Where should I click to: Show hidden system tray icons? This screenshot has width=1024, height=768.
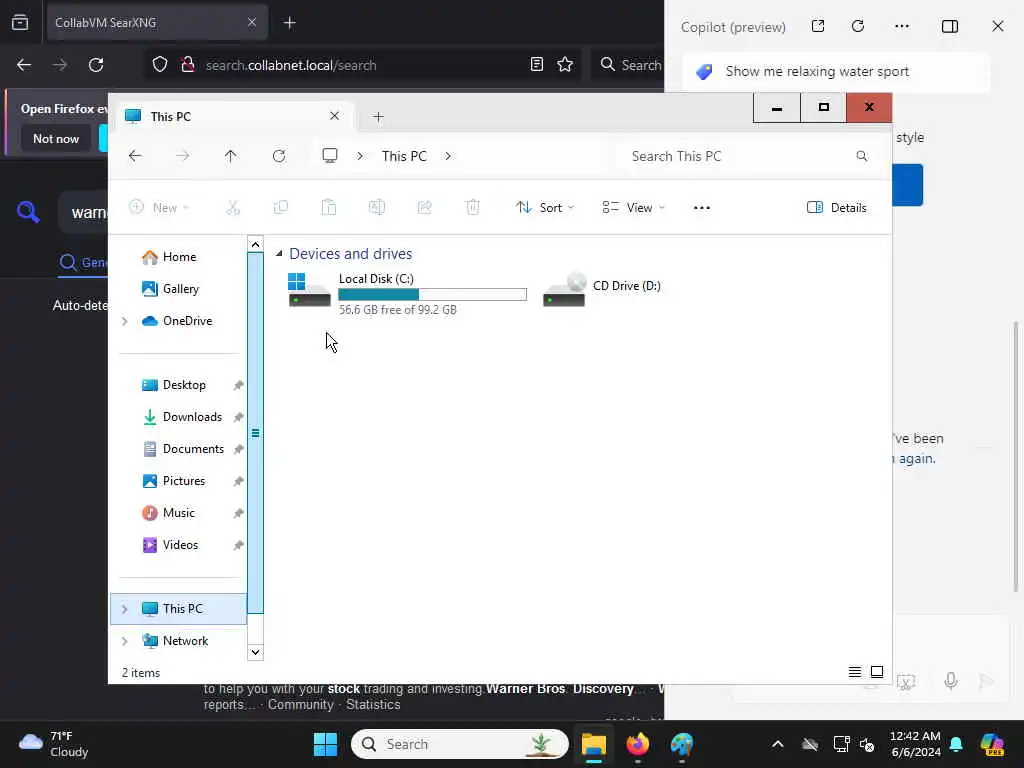tap(778, 744)
